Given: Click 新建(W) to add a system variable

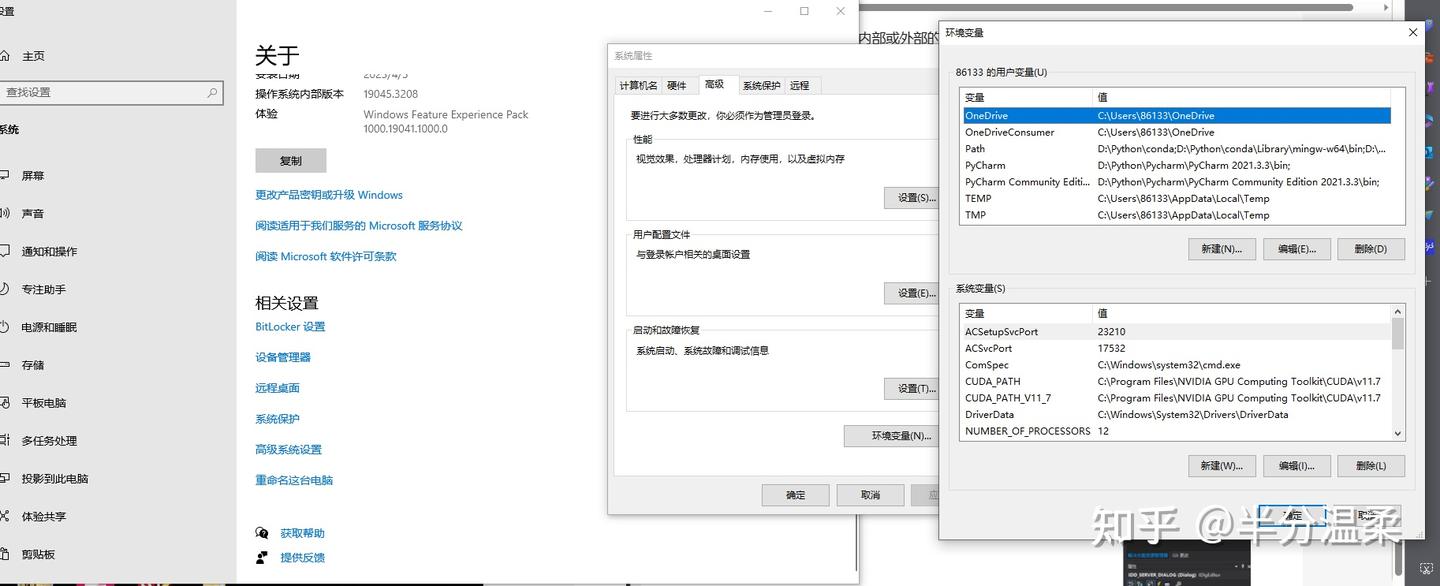Looking at the screenshot, I should point(1222,465).
